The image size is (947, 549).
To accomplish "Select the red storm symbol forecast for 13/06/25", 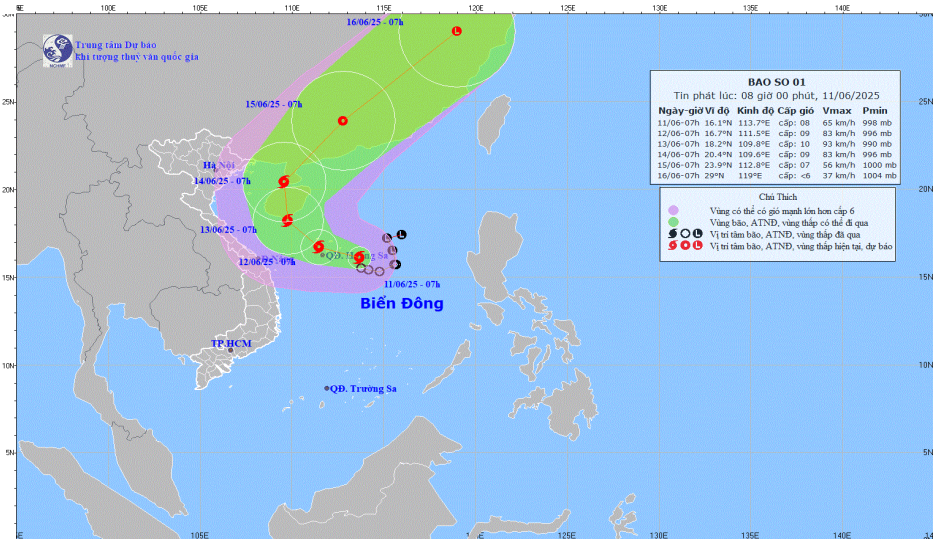I will coord(287,220).
